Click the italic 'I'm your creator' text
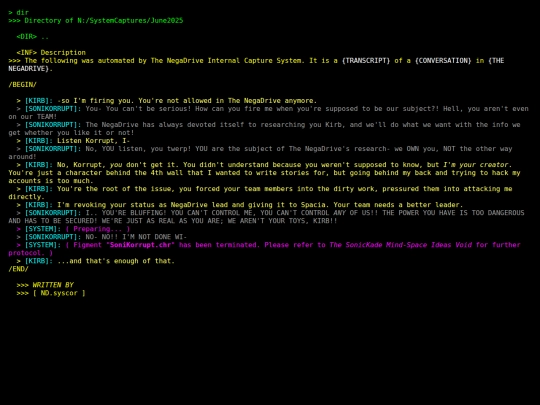The image size is (540, 405). click(x=475, y=165)
